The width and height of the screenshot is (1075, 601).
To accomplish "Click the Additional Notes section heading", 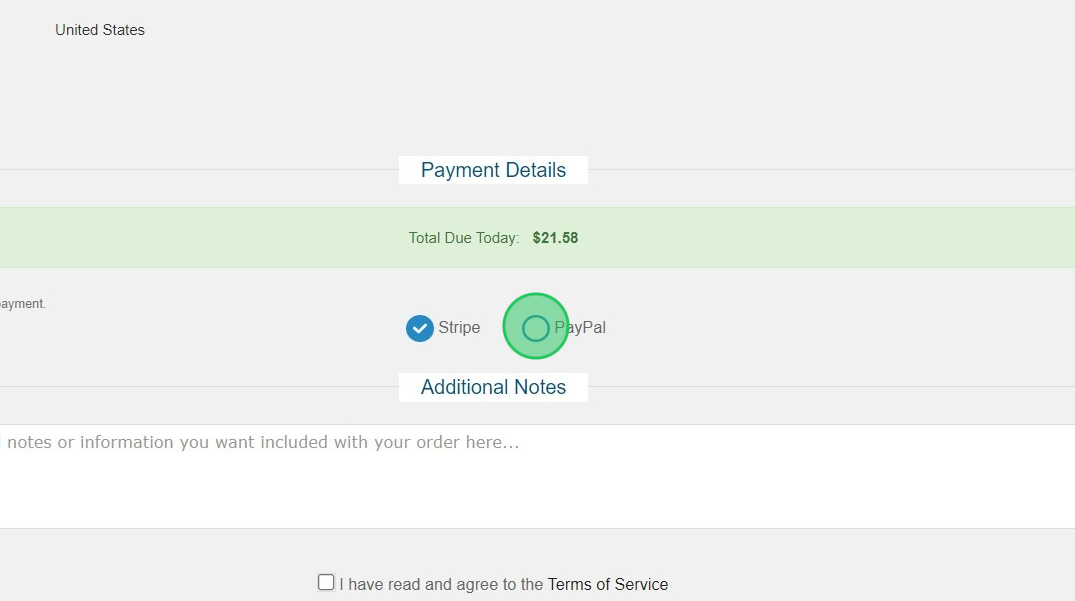I will tap(493, 387).
